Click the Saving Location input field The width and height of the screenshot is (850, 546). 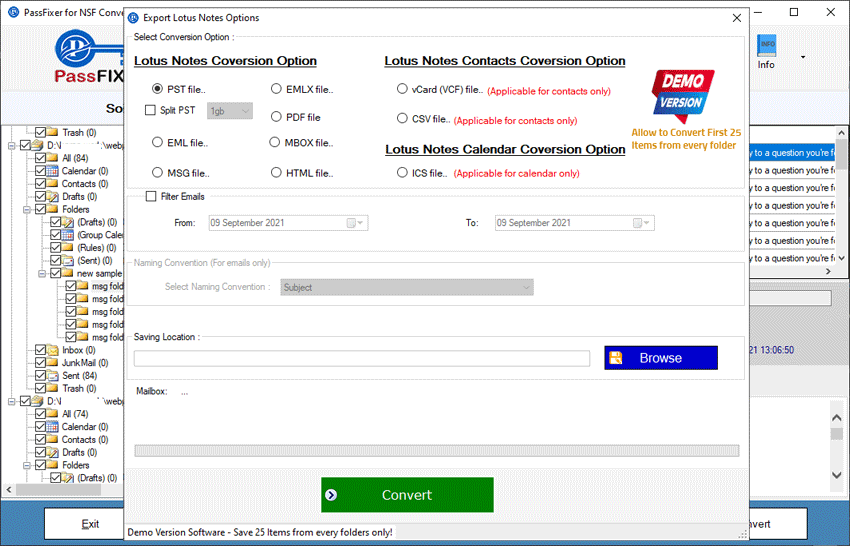click(x=362, y=358)
